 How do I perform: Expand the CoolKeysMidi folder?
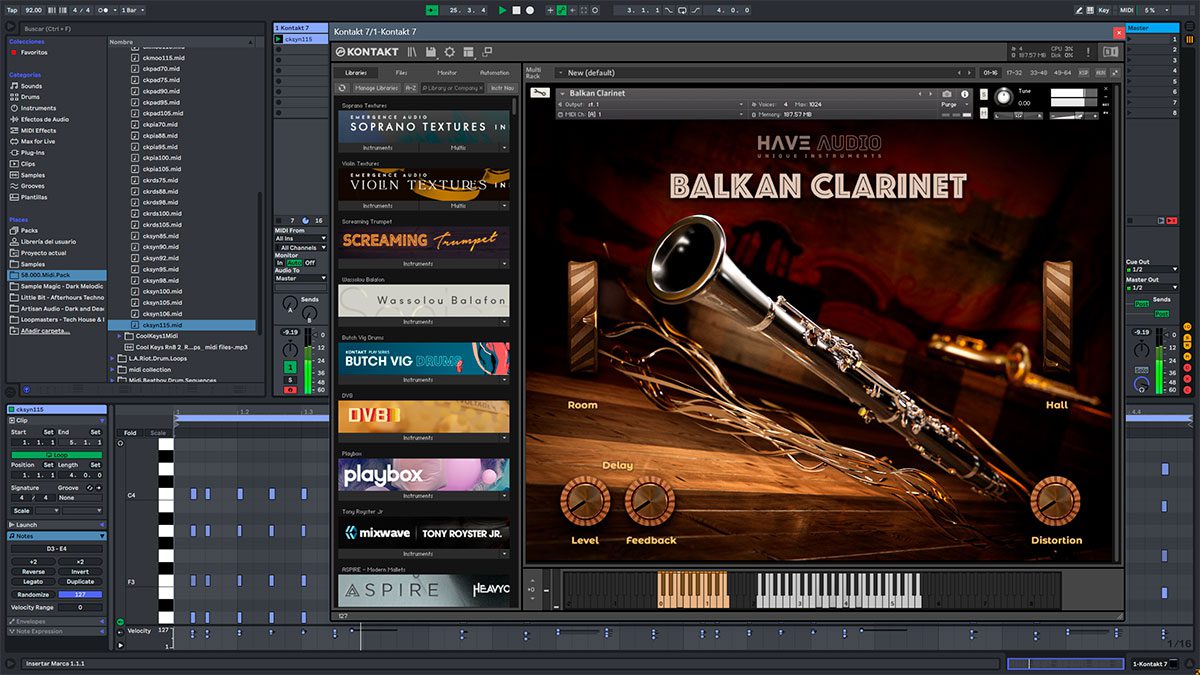click(x=121, y=336)
